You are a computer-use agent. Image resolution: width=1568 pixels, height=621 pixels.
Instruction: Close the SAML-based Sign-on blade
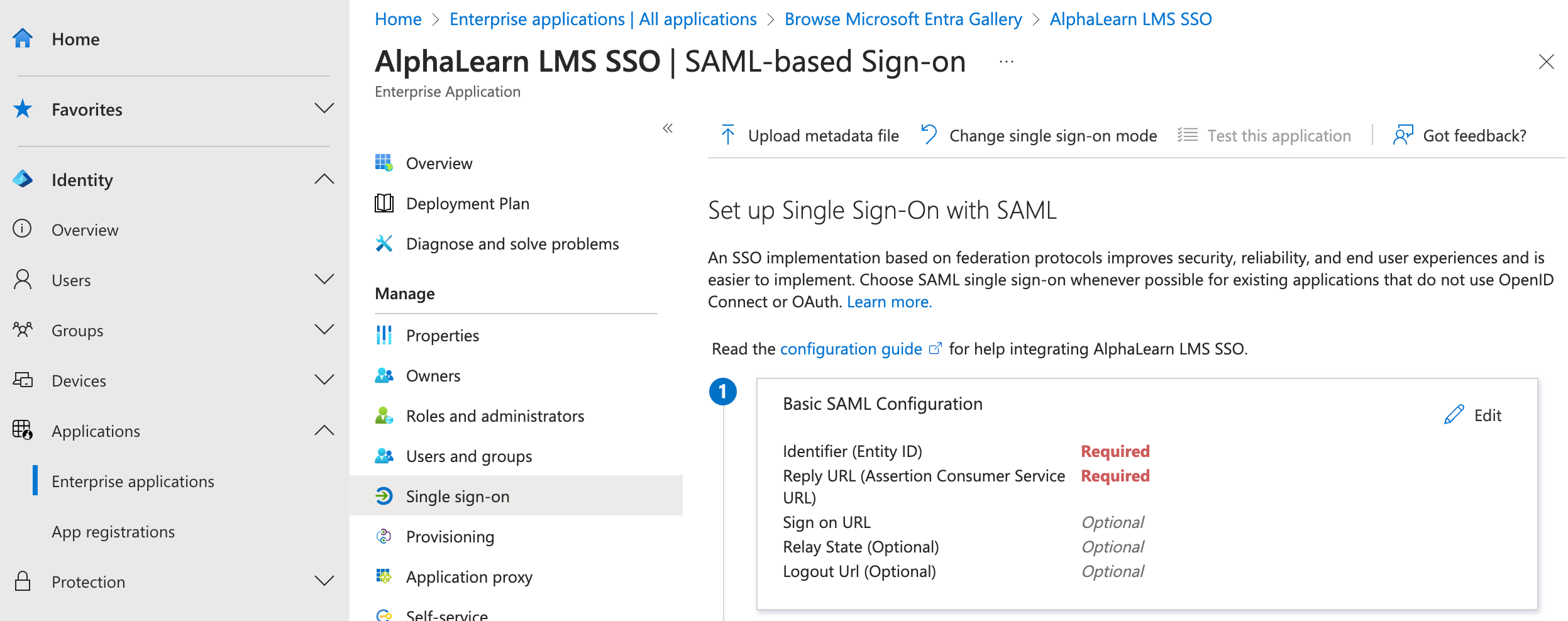(x=1546, y=62)
